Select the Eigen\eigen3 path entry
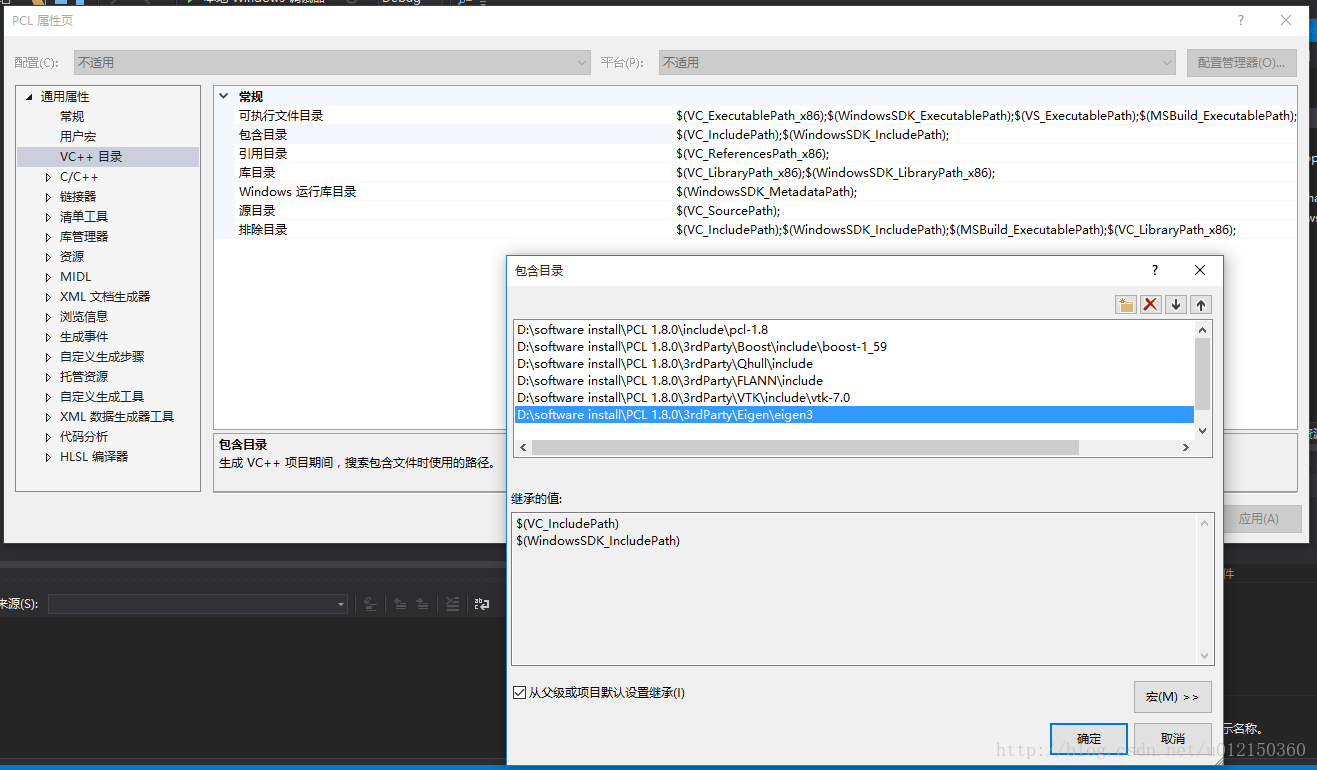Screen dimensions: 1317x770 tap(854, 415)
